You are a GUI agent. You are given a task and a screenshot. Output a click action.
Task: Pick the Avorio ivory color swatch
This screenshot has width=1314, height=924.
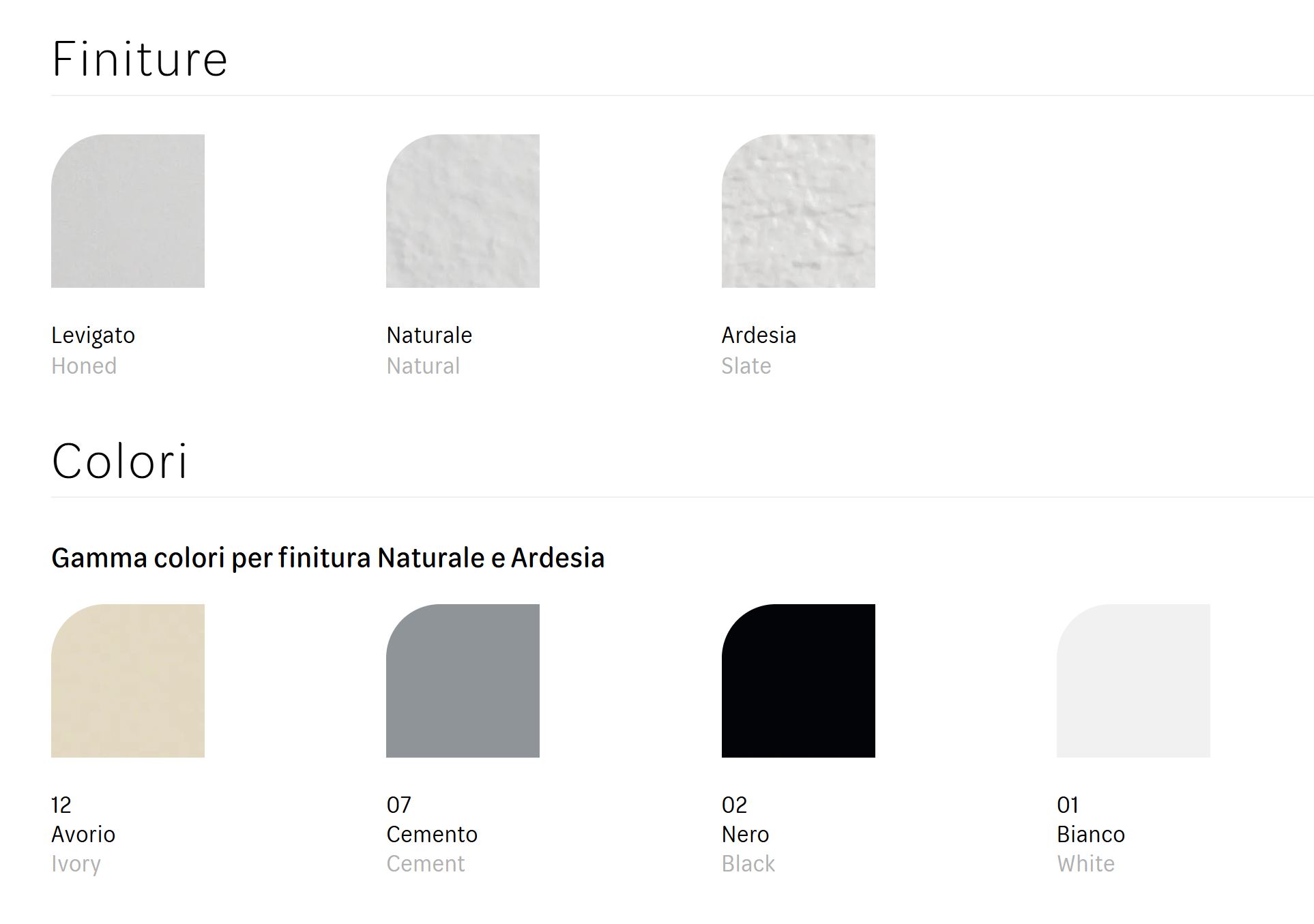pos(128,681)
